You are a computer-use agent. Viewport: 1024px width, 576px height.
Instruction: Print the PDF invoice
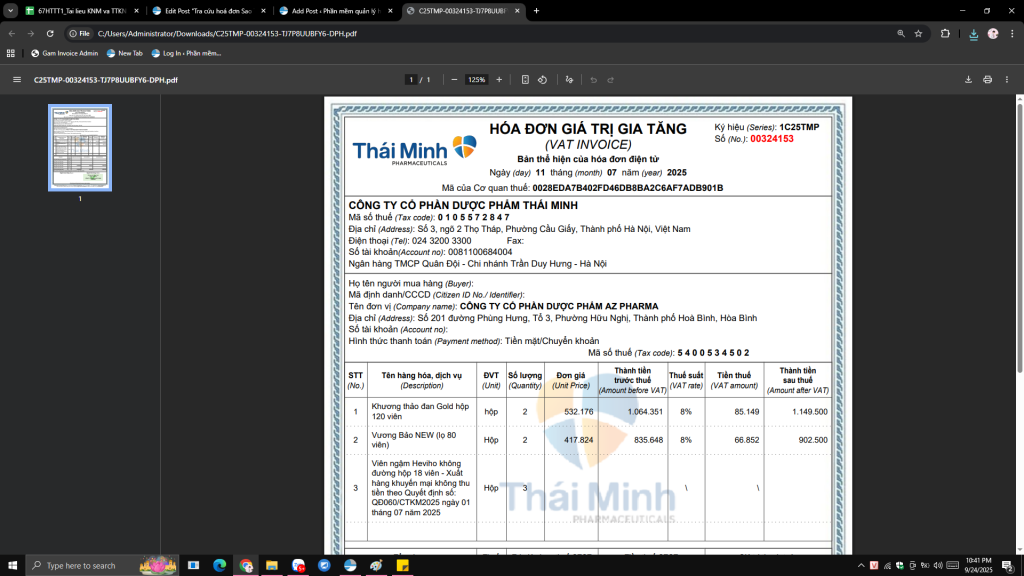[987, 79]
